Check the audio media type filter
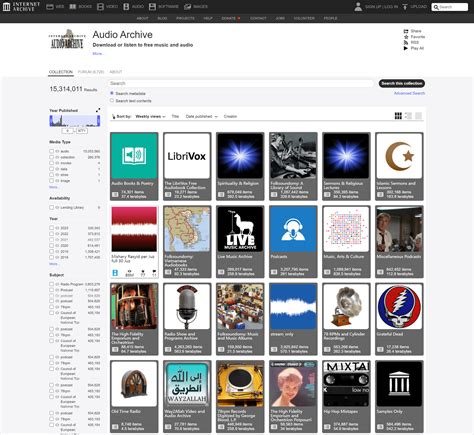474x435 pixels. pyautogui.click(x=51, y=151)
